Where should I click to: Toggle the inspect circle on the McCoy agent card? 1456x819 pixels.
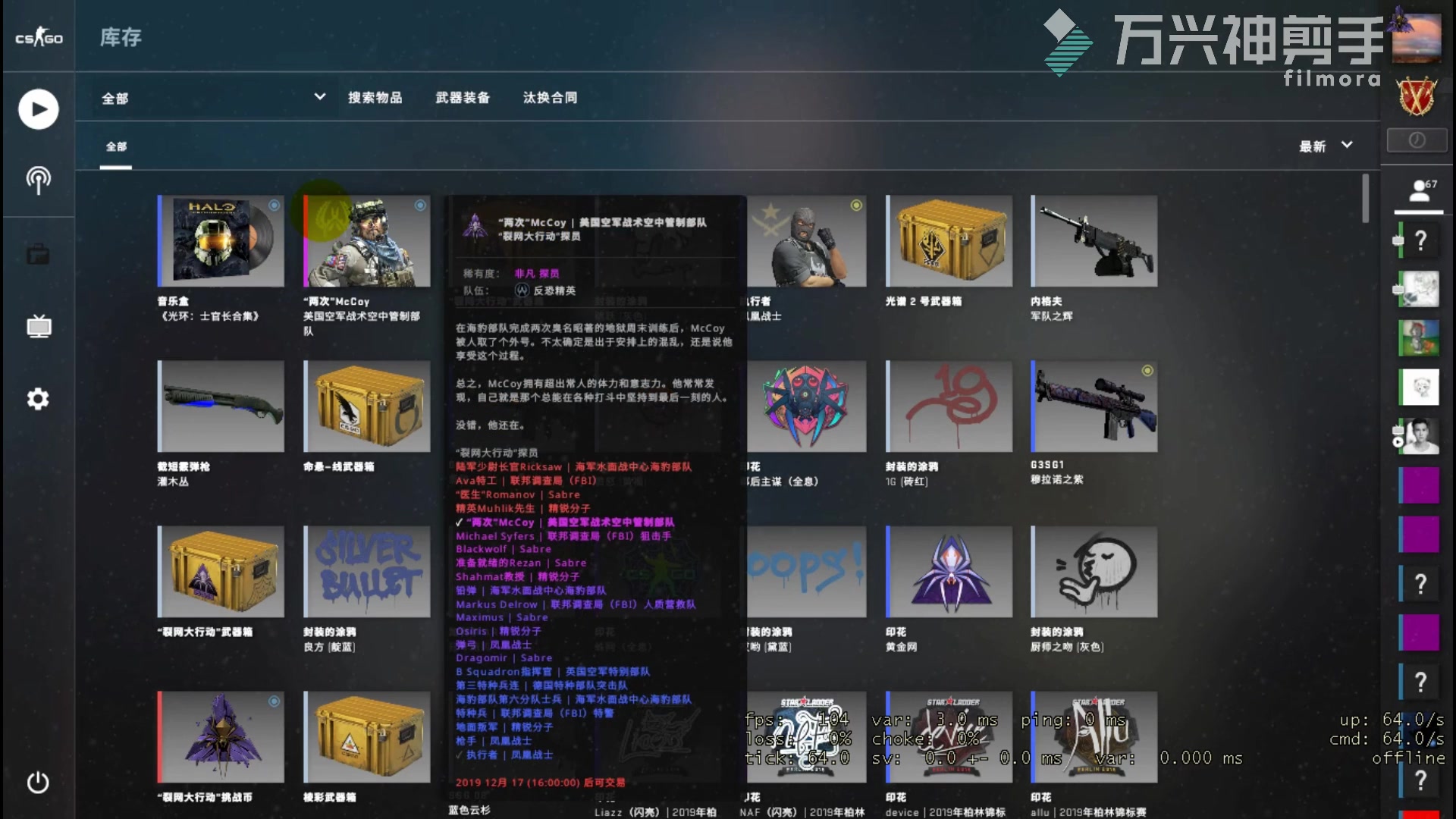tap(420, 203)
